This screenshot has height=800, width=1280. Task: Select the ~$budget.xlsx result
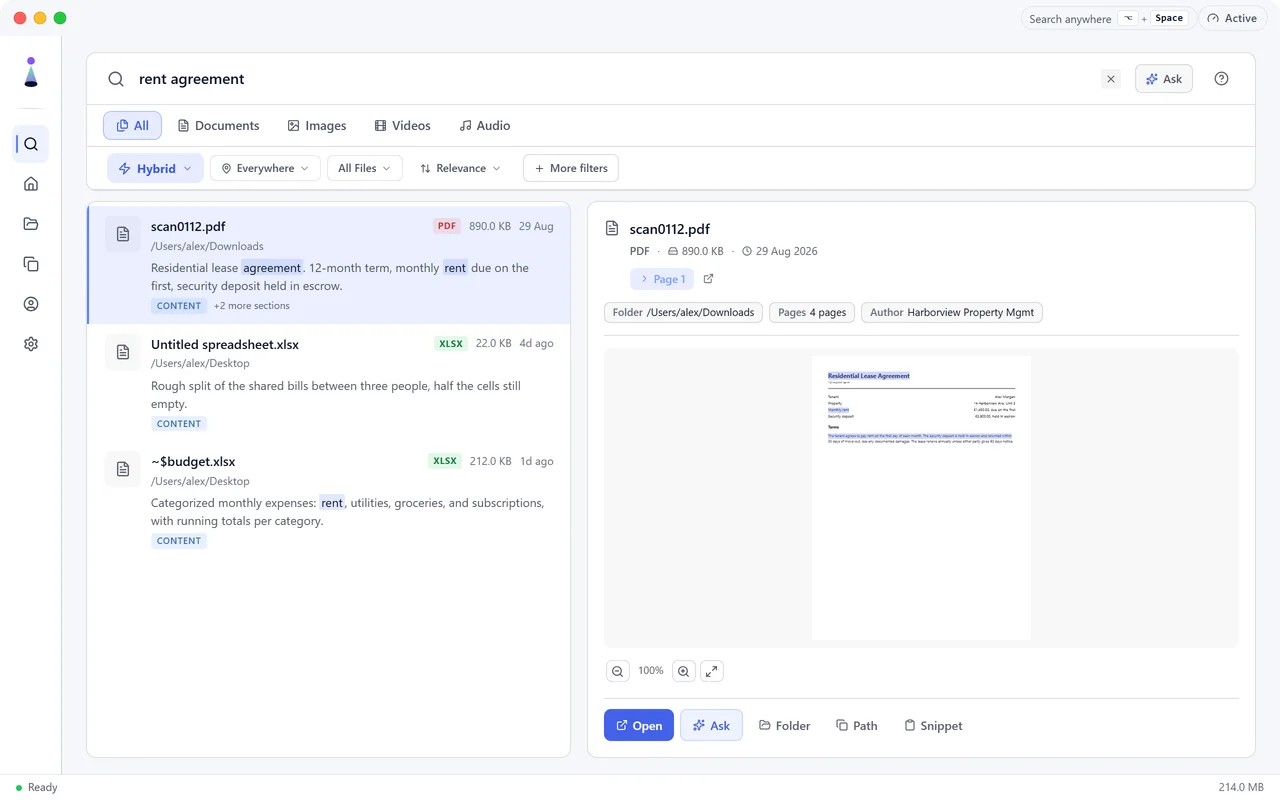point(329,500)
